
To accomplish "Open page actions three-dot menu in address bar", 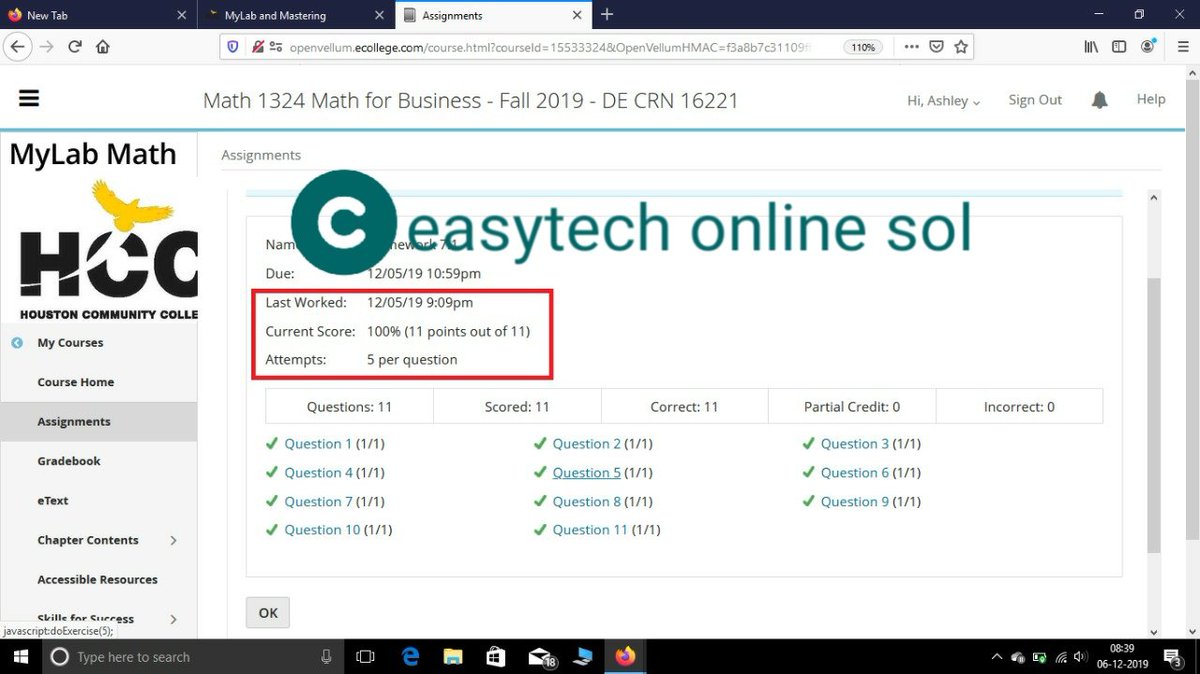I will click(x=912, y=46).
